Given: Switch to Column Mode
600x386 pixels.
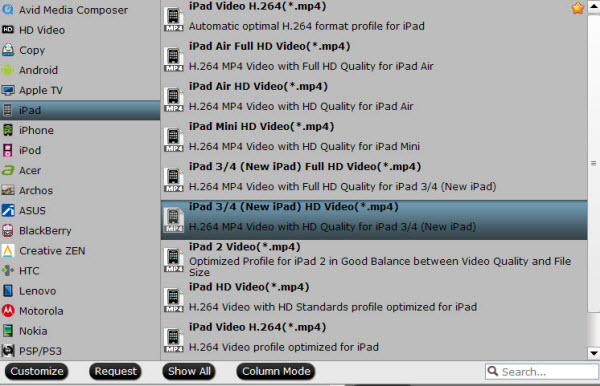Looking at the screenshot, I should 276,371.
